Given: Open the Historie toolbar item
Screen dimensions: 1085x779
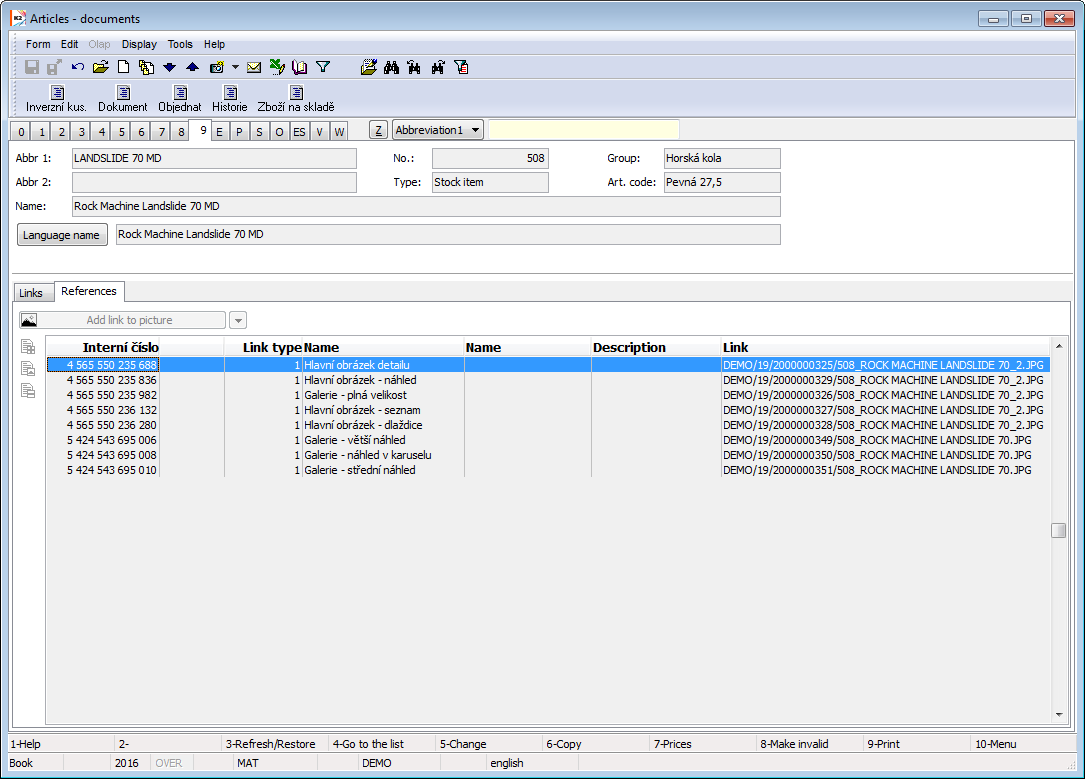Looking at the screenshot, I should [x=229, y=99].
